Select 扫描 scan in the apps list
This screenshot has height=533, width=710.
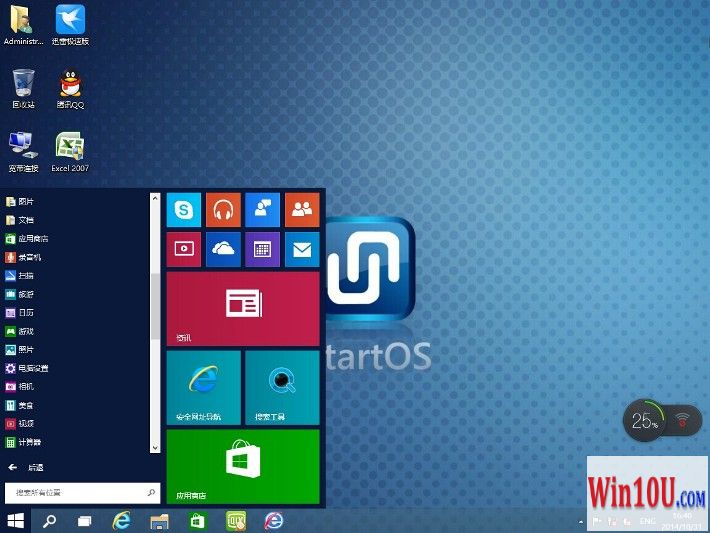(x=19, y=275)
